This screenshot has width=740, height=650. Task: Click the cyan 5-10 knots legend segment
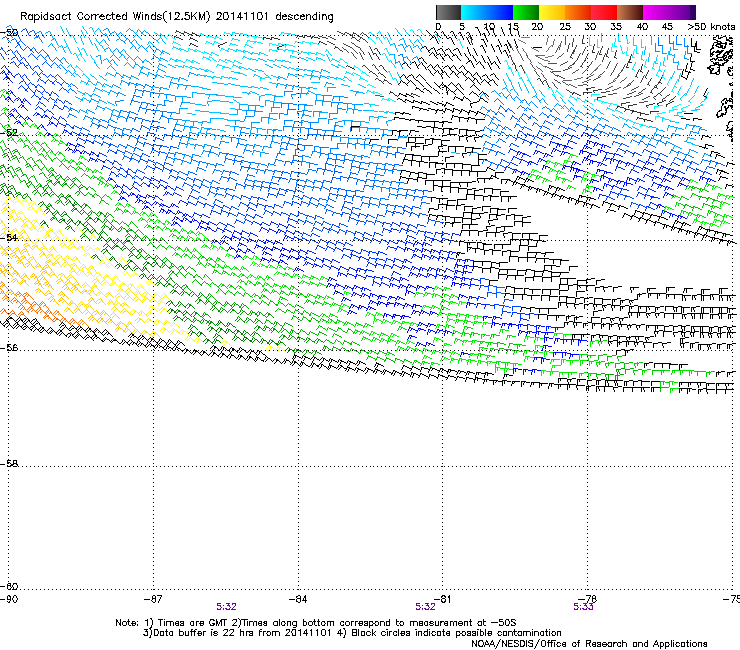[474, 12]
